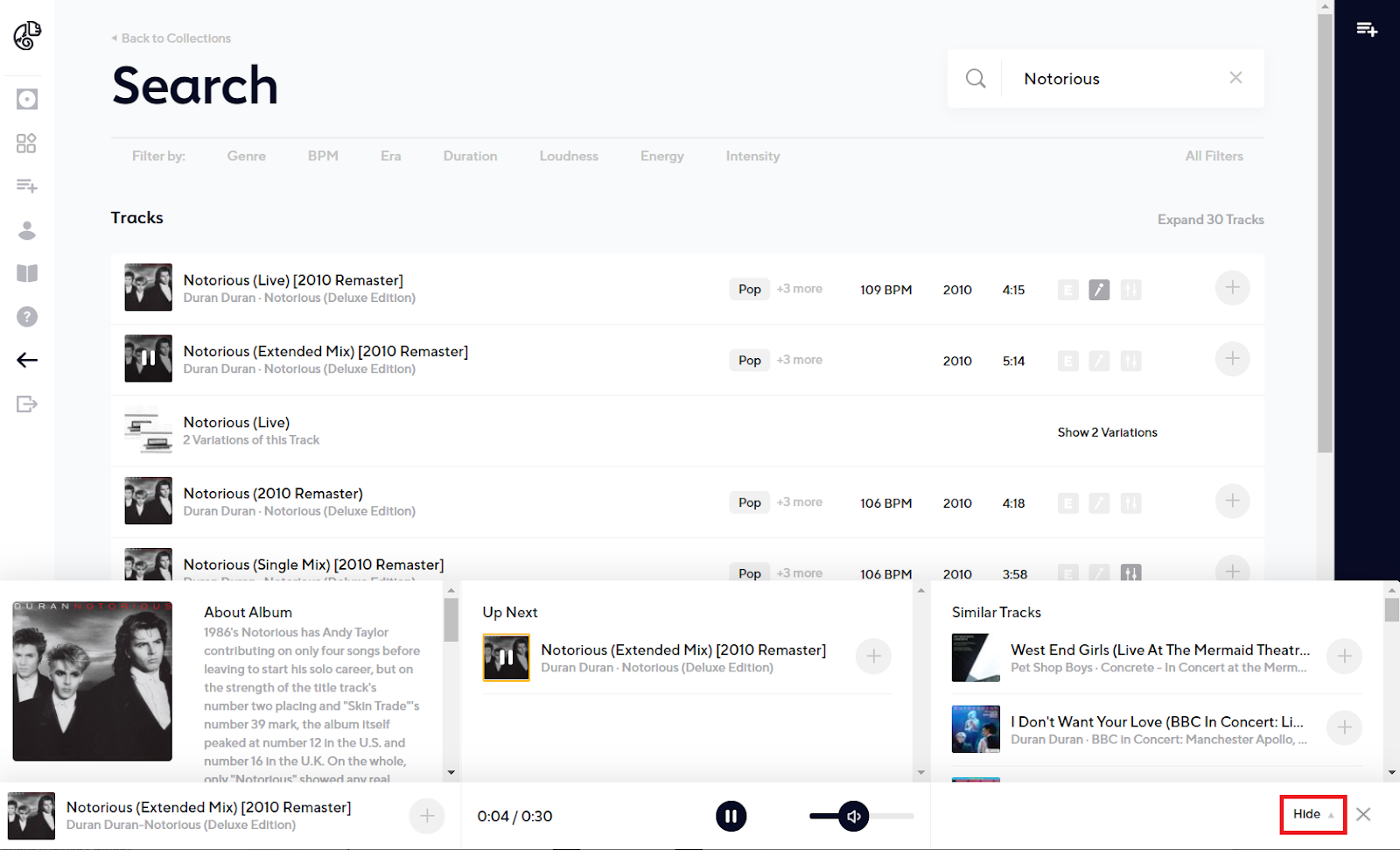Show 2 Variations of Notorious (Live)
This screenshot has height=850, width=1400.
point(1107,432)
